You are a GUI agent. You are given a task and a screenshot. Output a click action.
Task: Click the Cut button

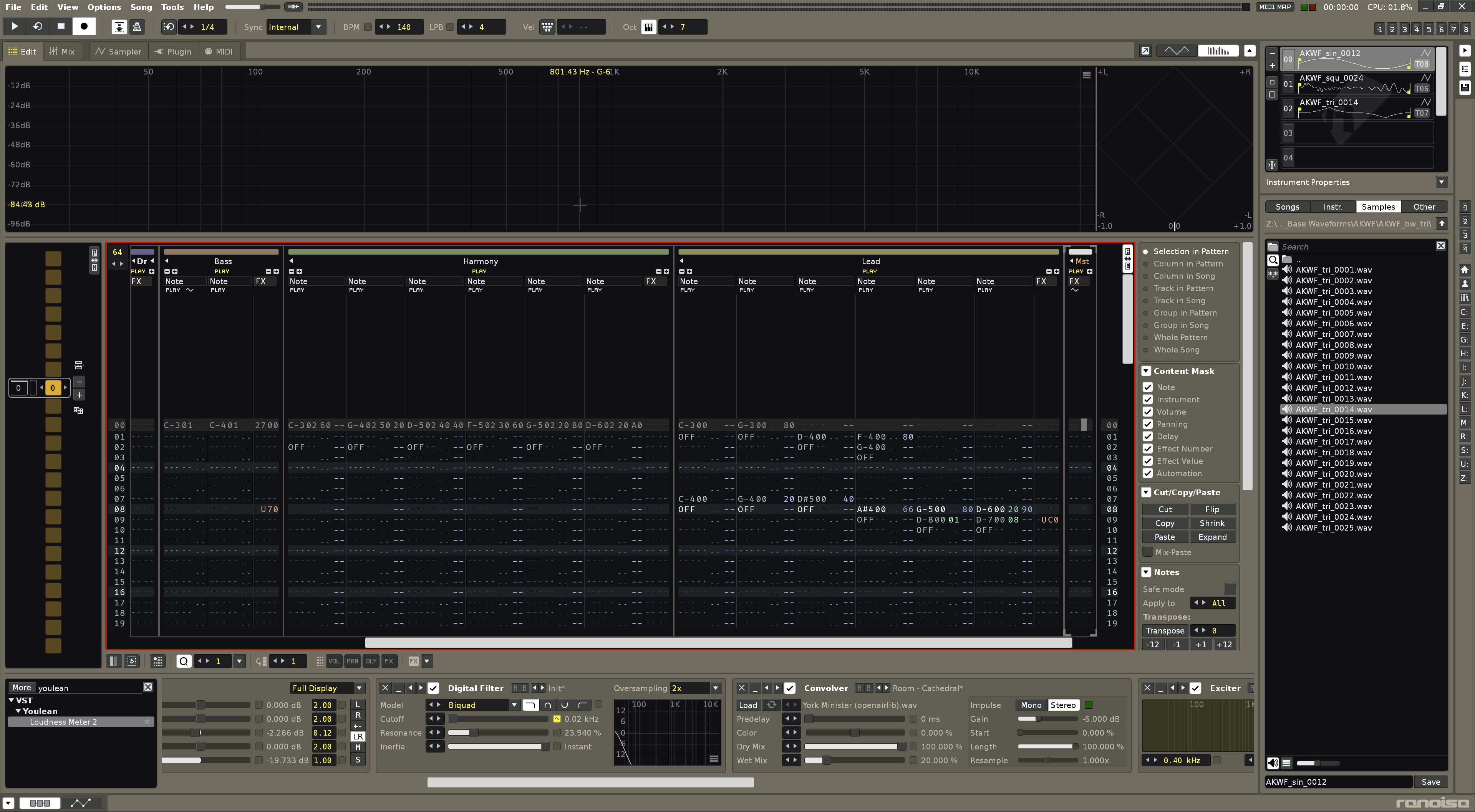(1165, 509)
